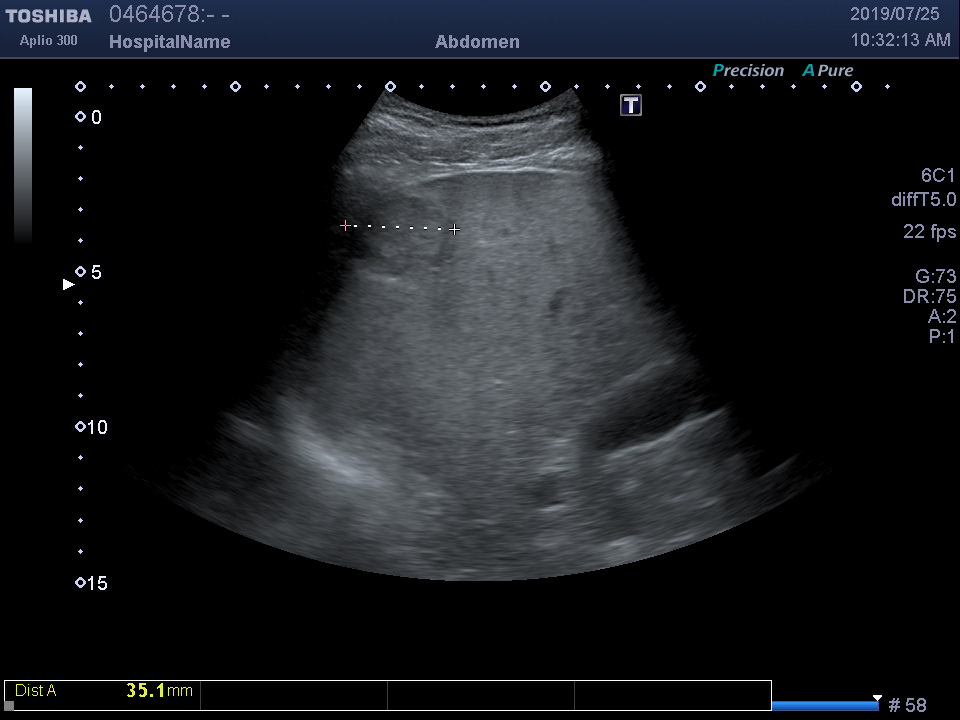This screenshot has height=720, width=960.
Task: Click the focus position triangle marker
Action: pyautogui.click(x=69, y=285)
